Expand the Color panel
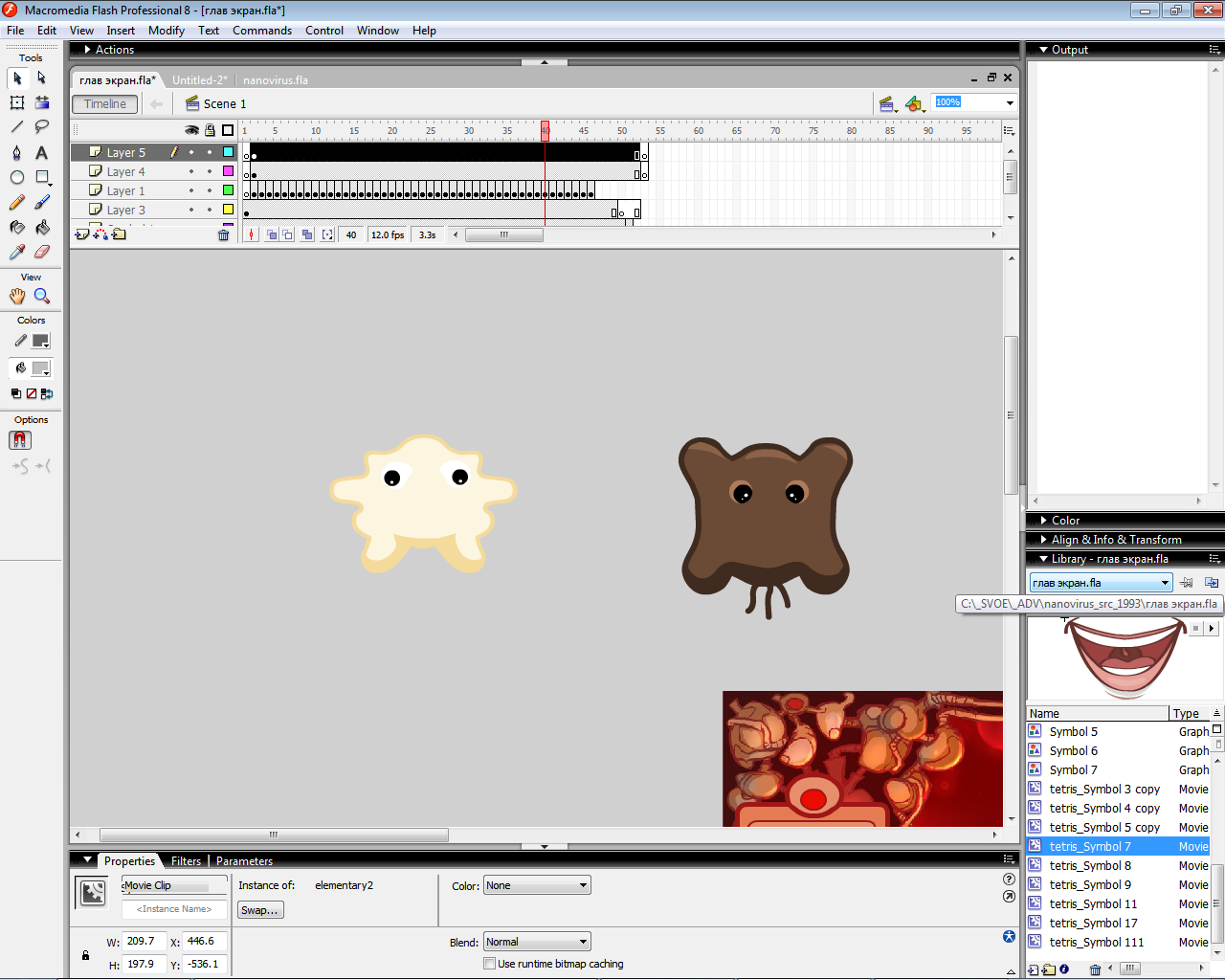This screenshot has height=980, width=1225. point(1065,521)
